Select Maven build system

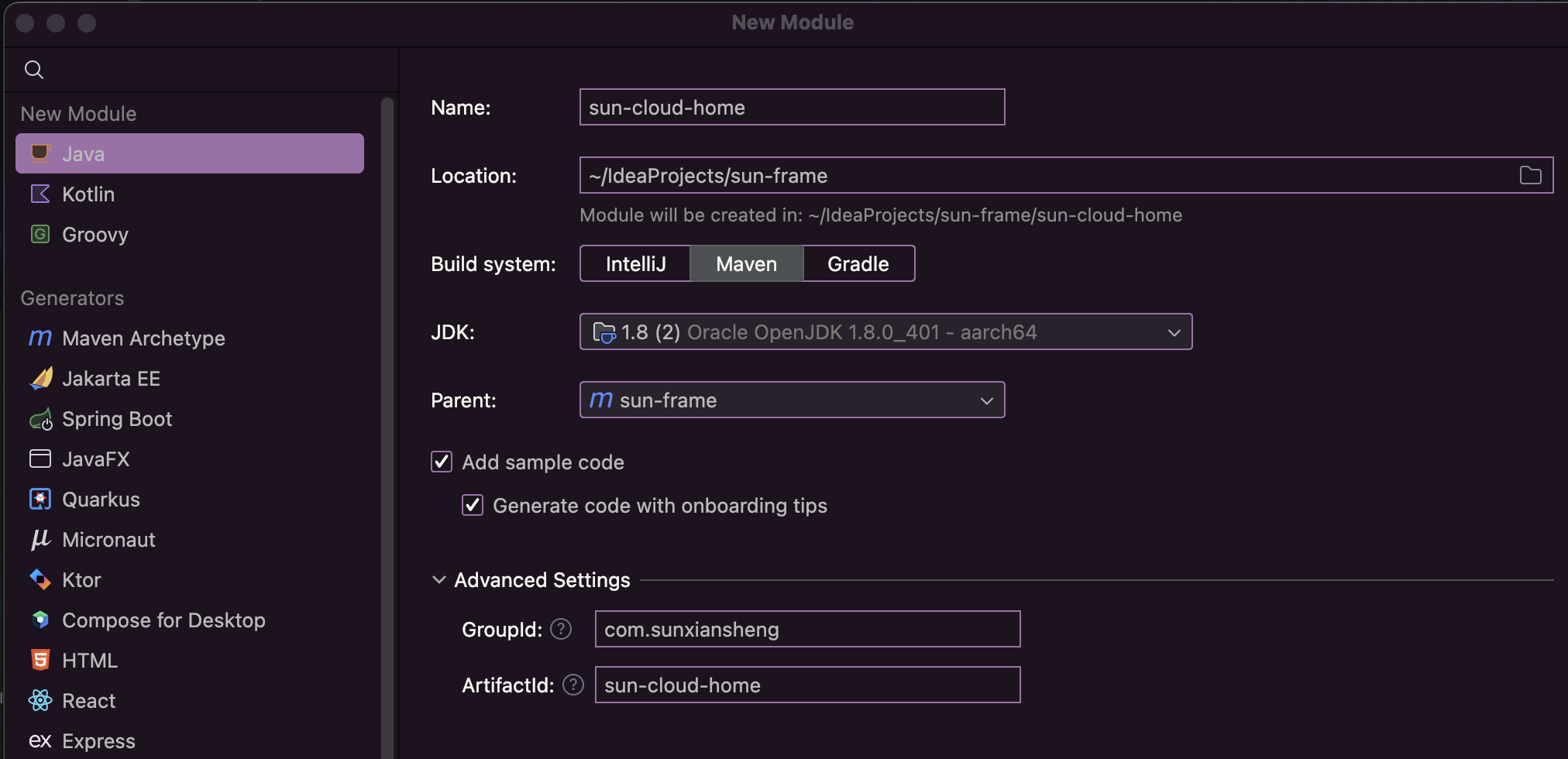point(747,264)
